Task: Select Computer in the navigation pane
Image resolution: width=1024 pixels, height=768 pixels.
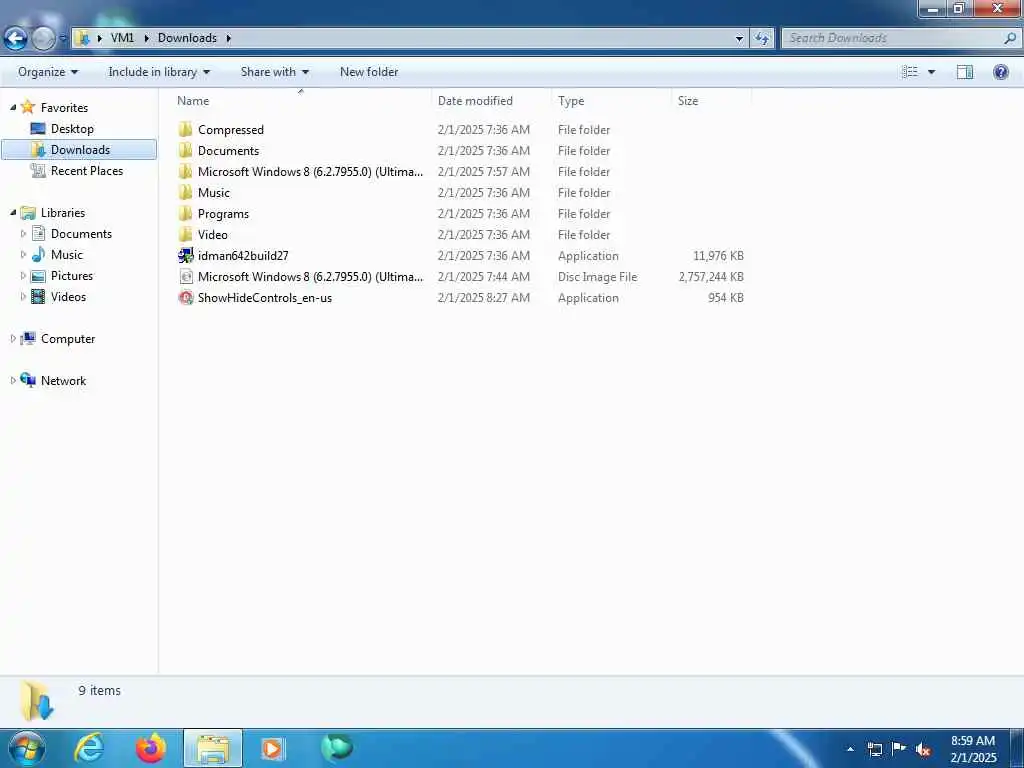Action: tap(68, 338)
